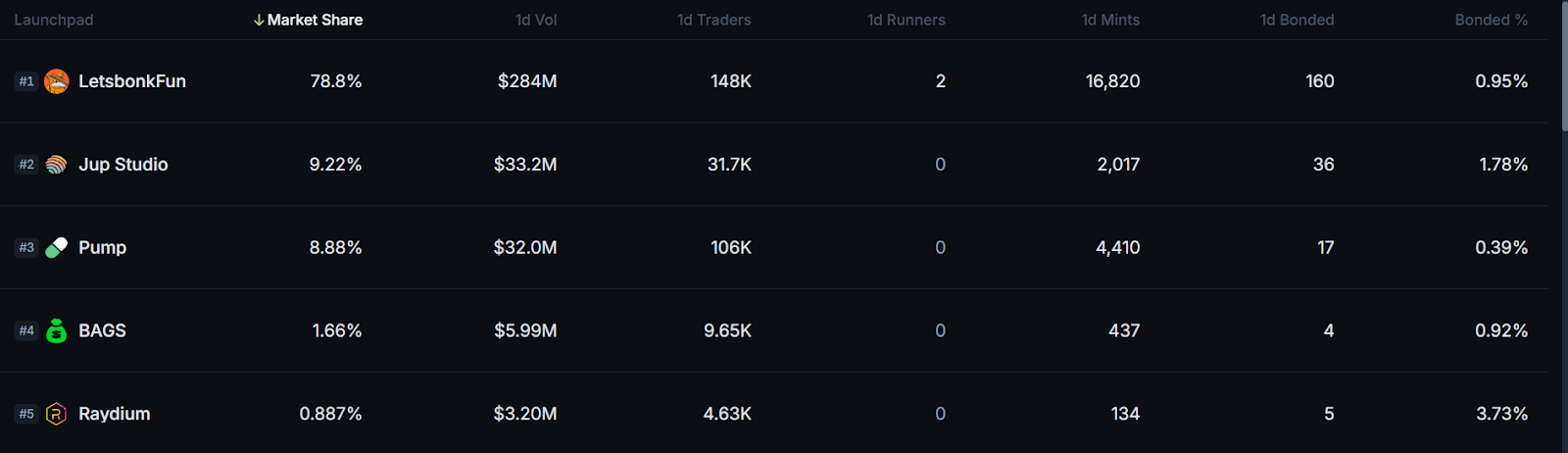Sort by the 1d Traders column header
The width and height of the screenshot is (1568, 453).
[714, 20]
